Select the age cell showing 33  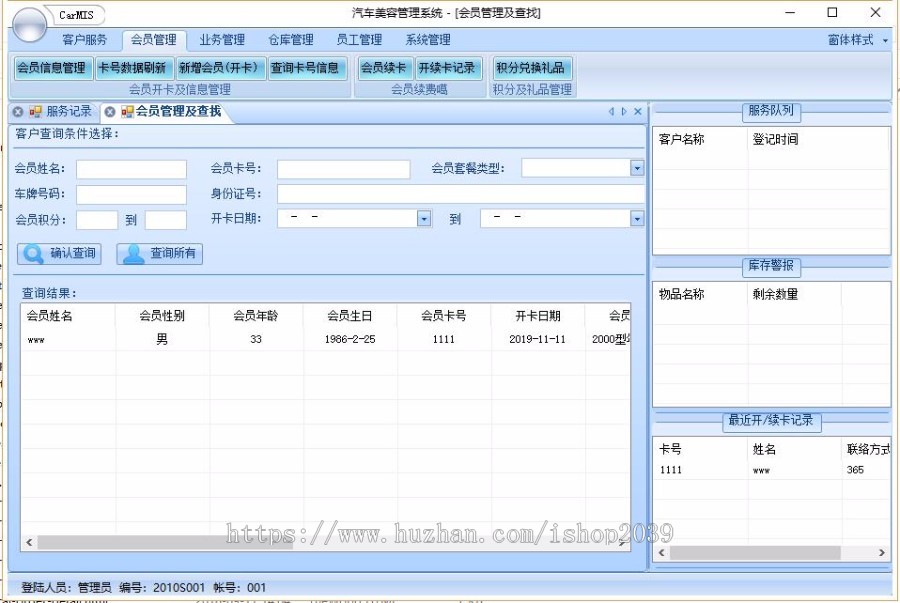click(x=256, y=340)
